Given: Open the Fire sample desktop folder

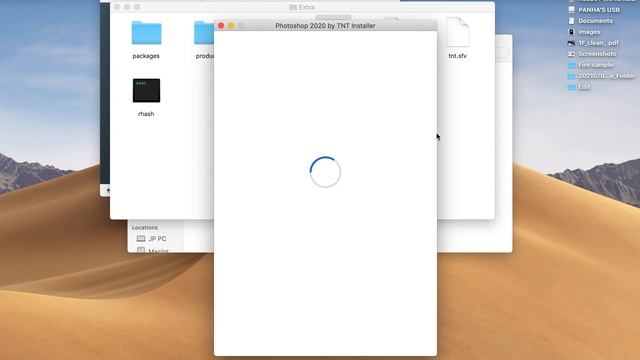Looking at the screenshot, I should click(591, 65).
